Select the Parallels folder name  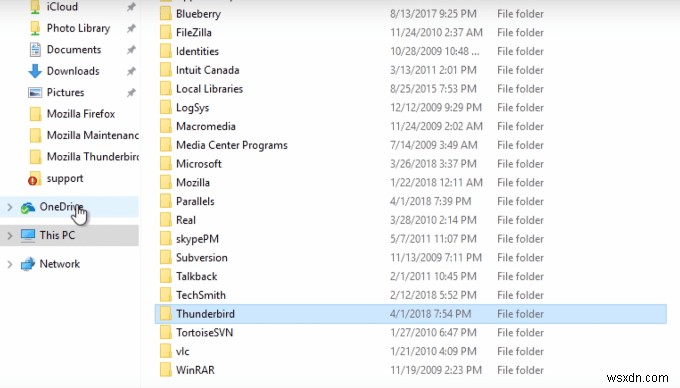tap(195, 202)
